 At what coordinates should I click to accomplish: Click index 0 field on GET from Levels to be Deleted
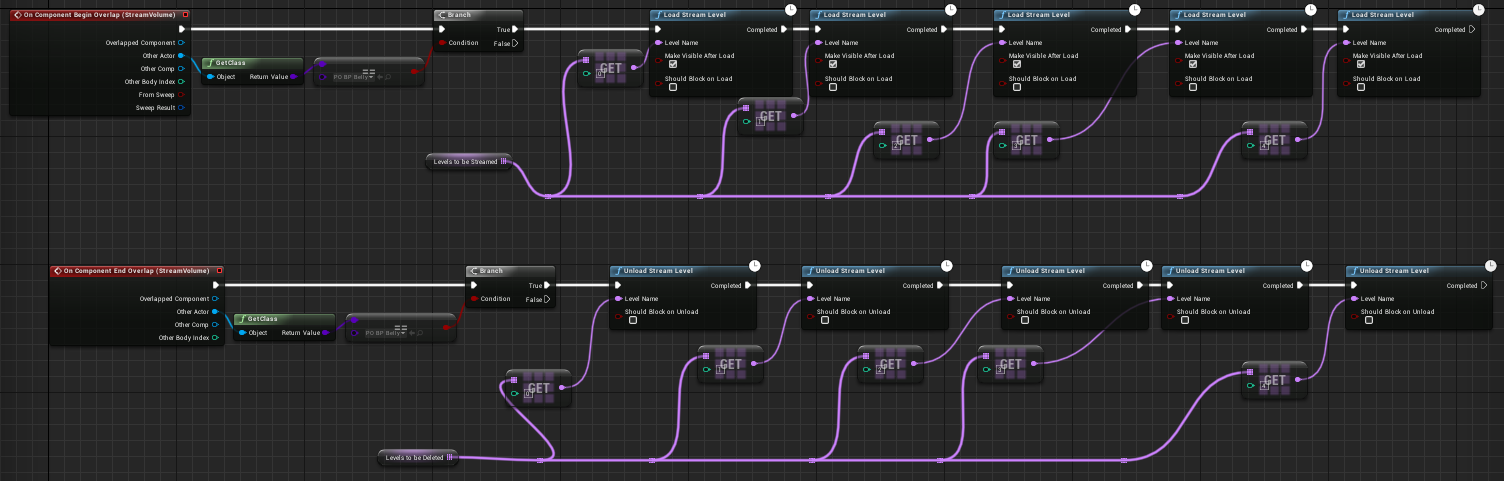[x=527, y=394]
